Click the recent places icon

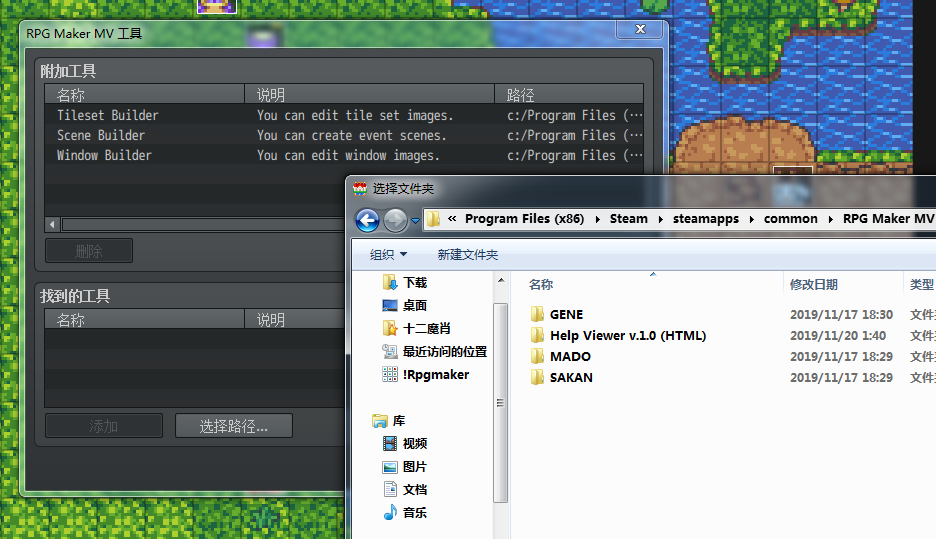point(390,352)
